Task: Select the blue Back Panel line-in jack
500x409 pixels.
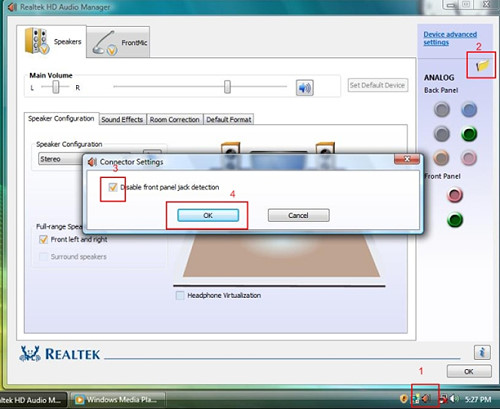Action: [469, 109]
